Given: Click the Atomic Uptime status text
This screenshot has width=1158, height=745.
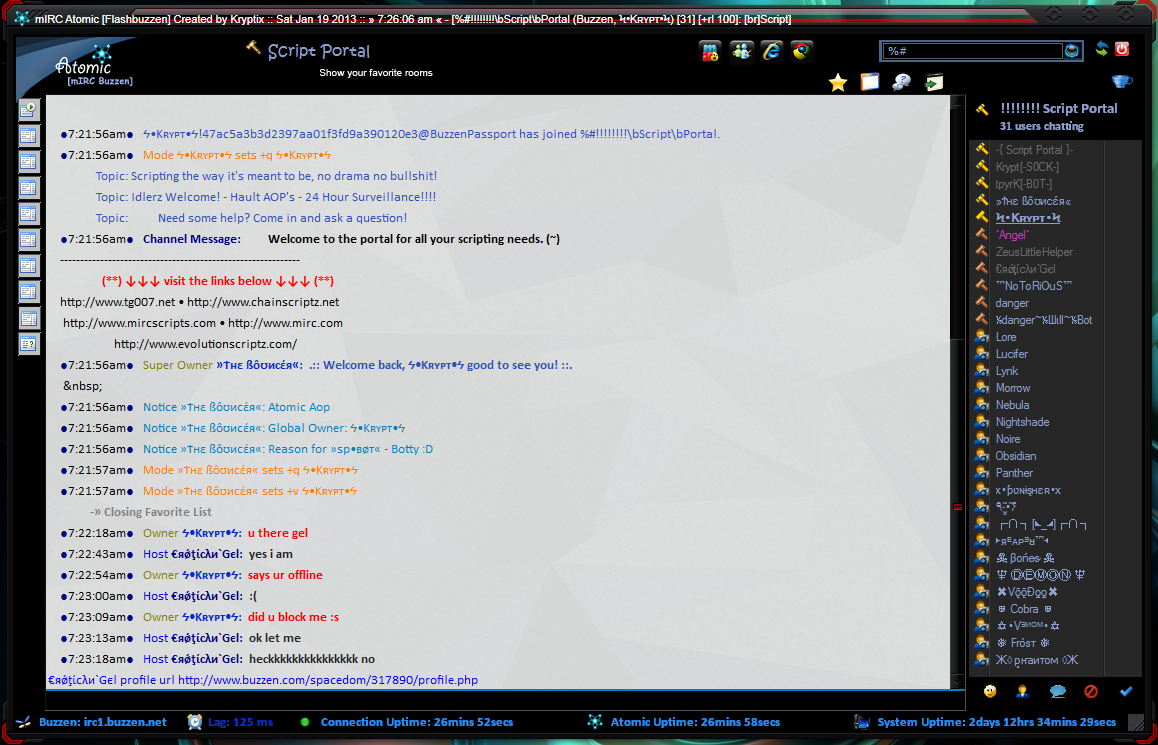Looking at the screenshot, I should pyautogui.click(x=695, y=722).
